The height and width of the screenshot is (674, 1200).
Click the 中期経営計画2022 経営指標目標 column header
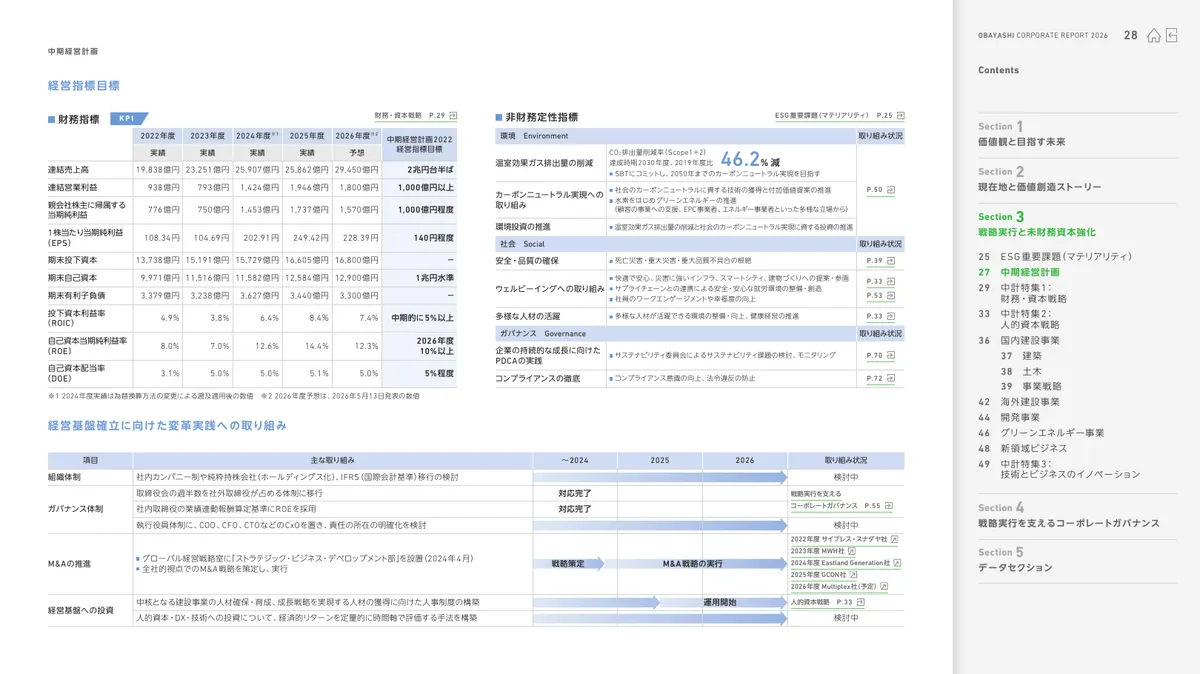419,144
